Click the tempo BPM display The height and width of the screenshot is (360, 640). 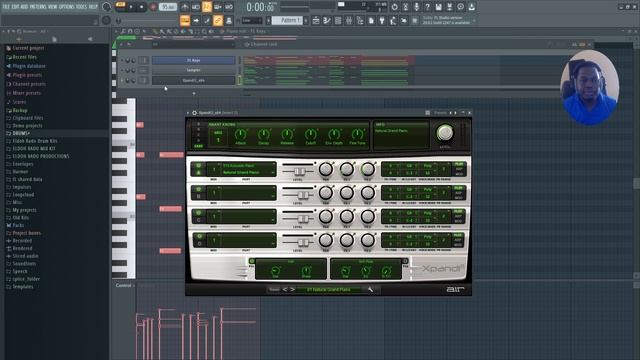tap(168, 7)
